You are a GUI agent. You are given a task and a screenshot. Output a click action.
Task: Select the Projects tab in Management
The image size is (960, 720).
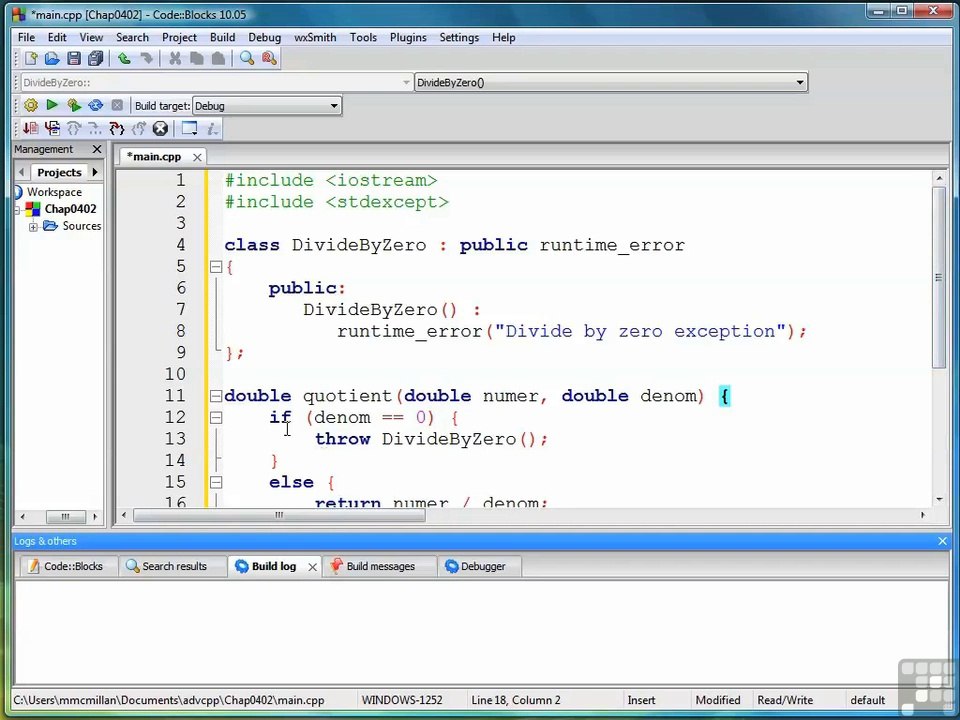pyautogui.click(x=59, y=172)
